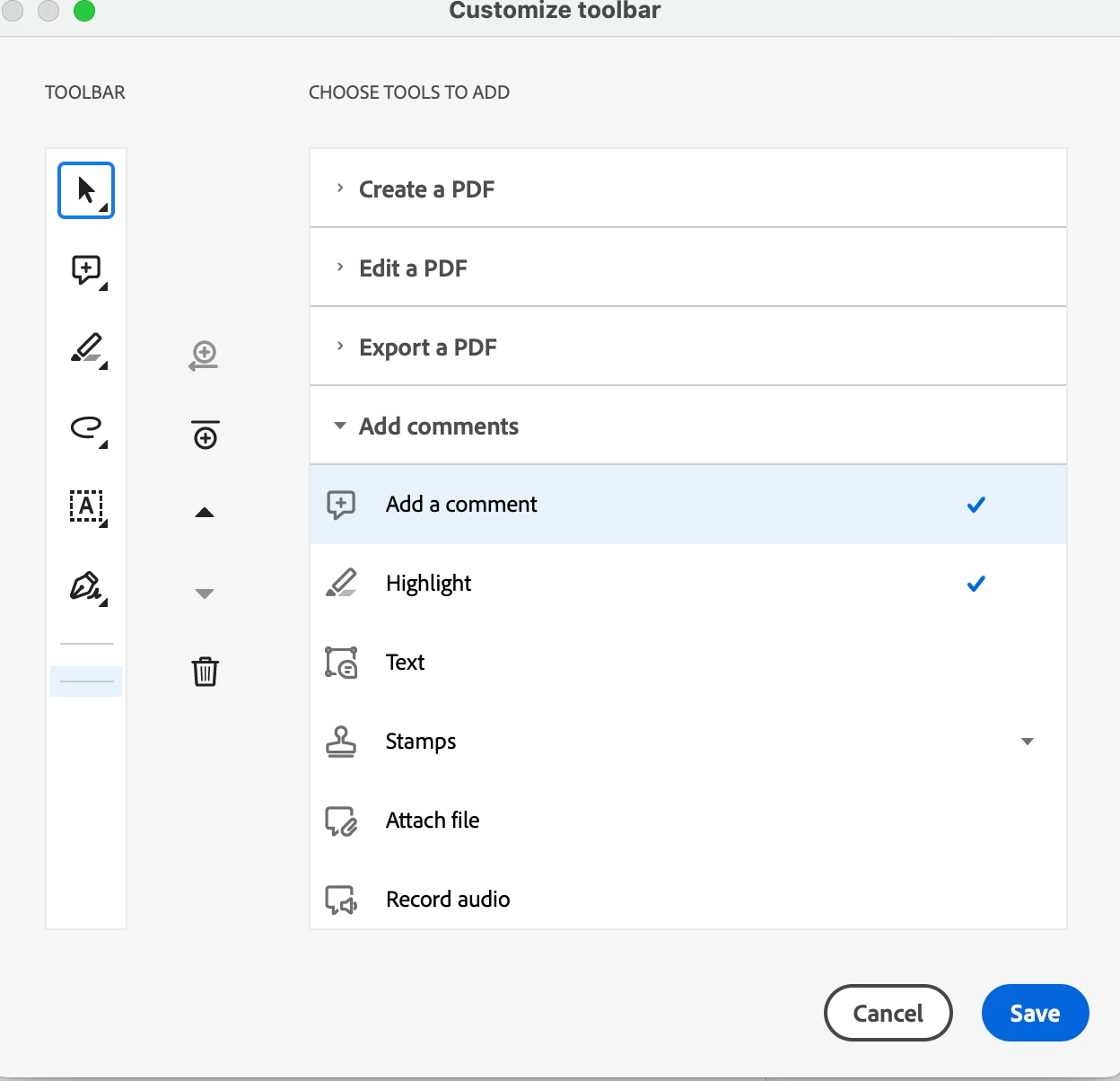The height and width of the screenshot is (1081, 1120).
Task: Expand the Edit a PDF section
Action: click(x=688, y=268)
